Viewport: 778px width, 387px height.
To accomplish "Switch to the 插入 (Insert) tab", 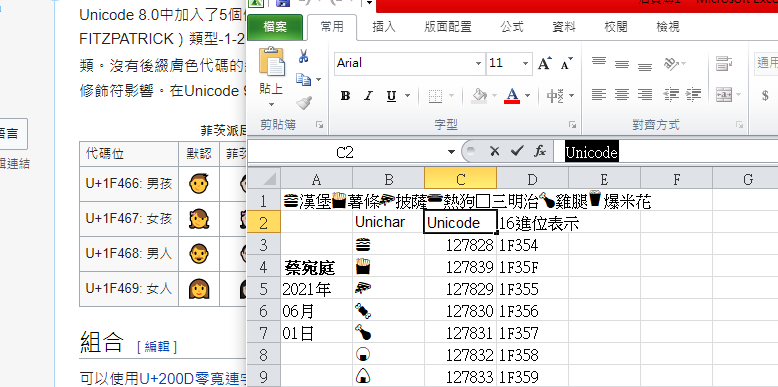I will coord(384,27).
